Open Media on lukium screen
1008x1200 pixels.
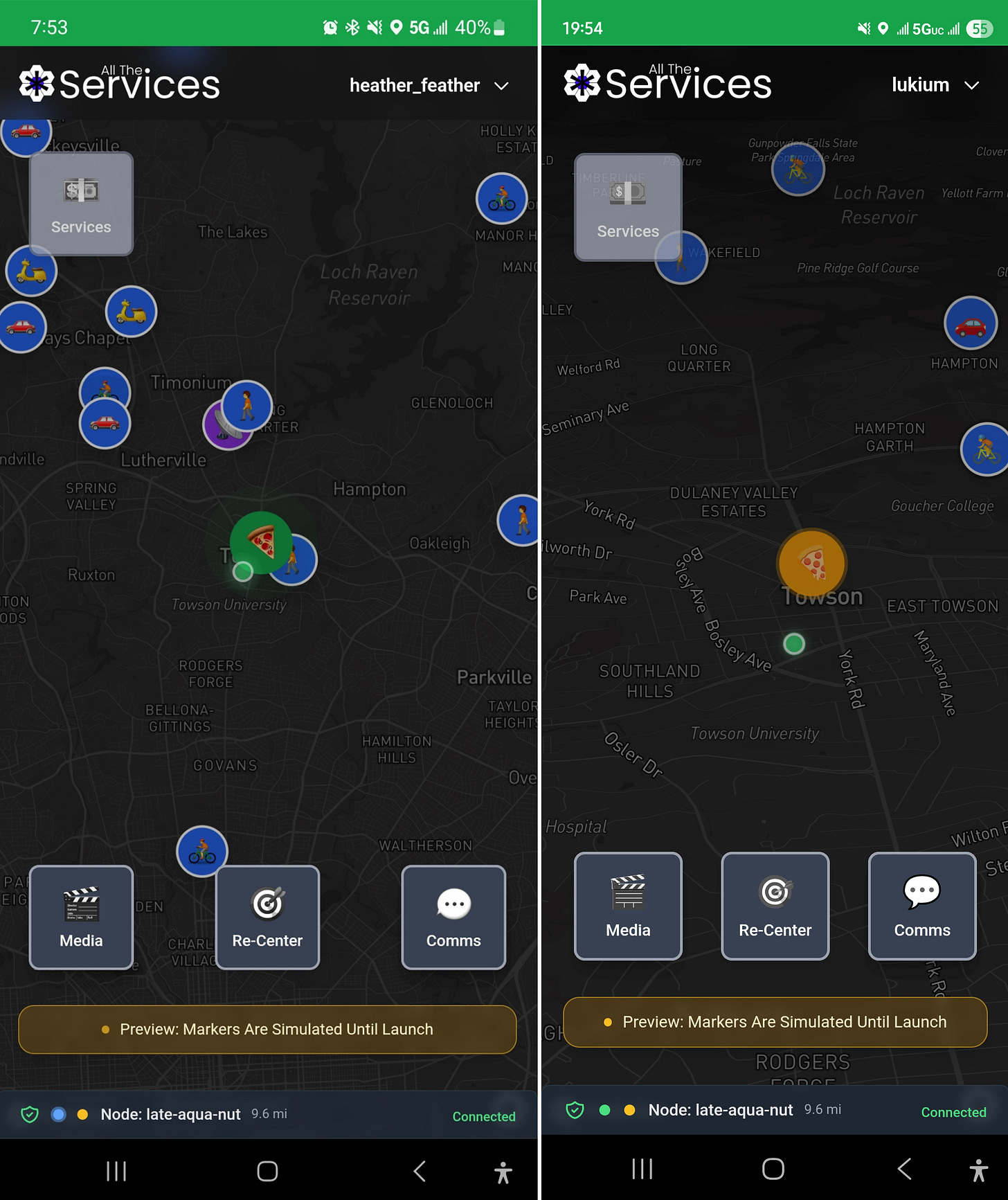tap(628, 906)
